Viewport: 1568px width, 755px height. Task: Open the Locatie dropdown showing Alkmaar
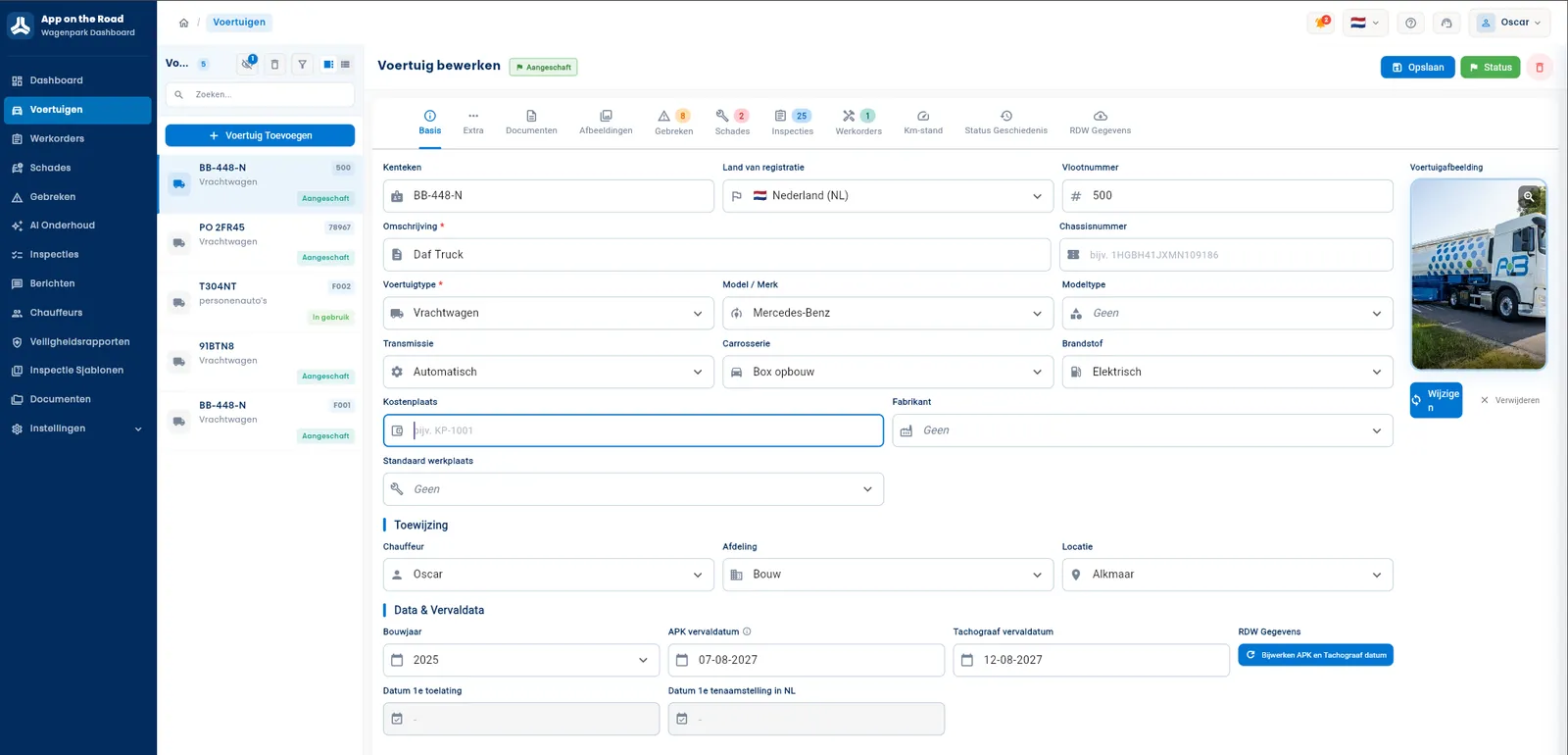tap(1227, 575)
